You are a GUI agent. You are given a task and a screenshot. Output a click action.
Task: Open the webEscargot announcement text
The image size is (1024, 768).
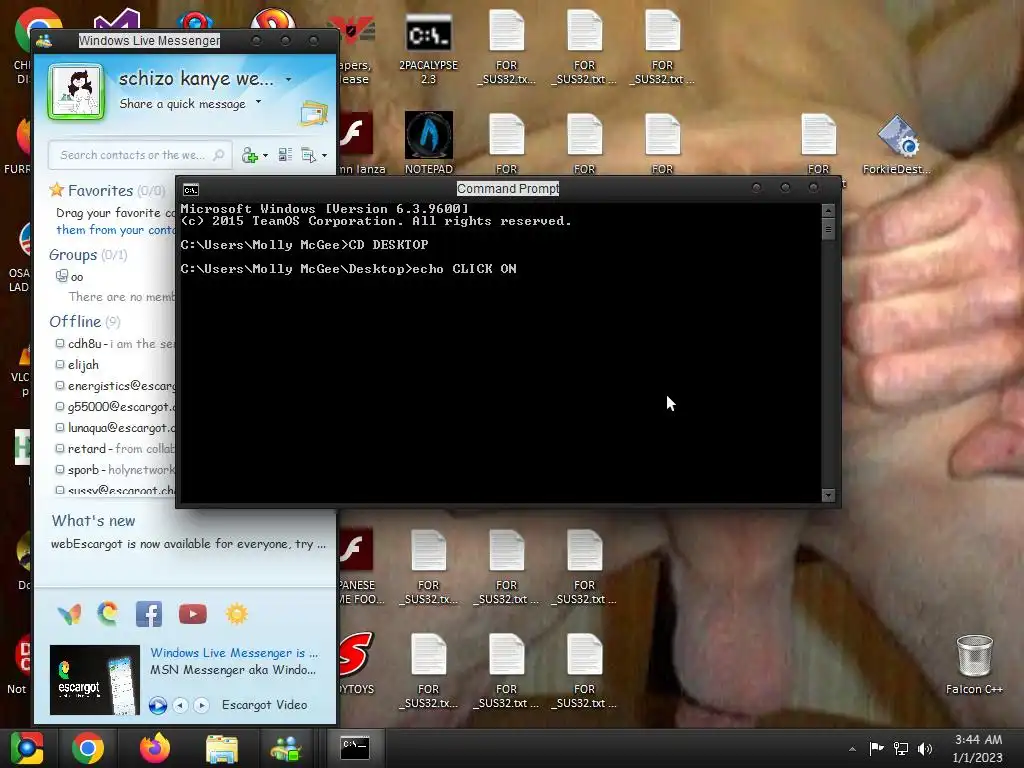click(188, 543)
